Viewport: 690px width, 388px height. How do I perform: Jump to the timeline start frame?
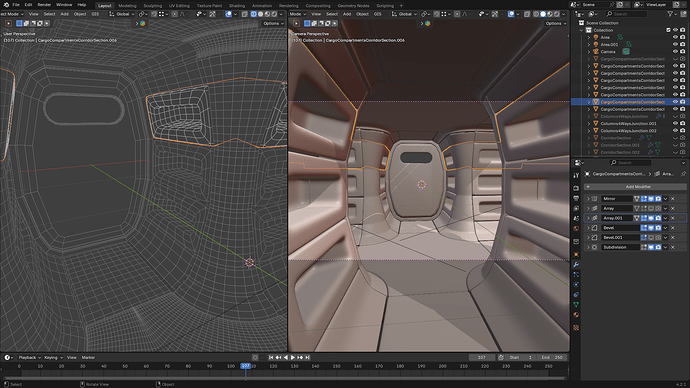tap(271, 358)
